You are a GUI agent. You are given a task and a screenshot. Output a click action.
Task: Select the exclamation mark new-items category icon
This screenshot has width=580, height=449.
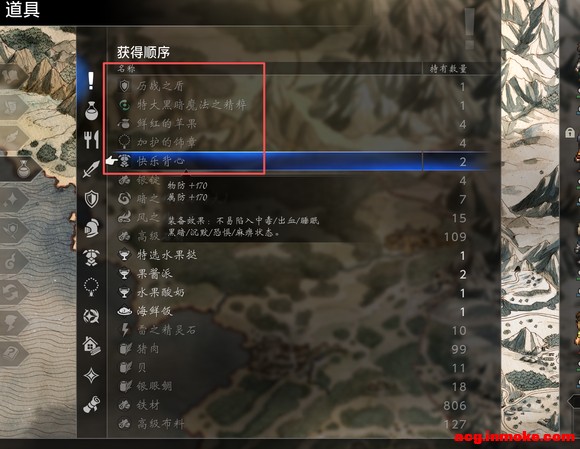tap(91, 80)
